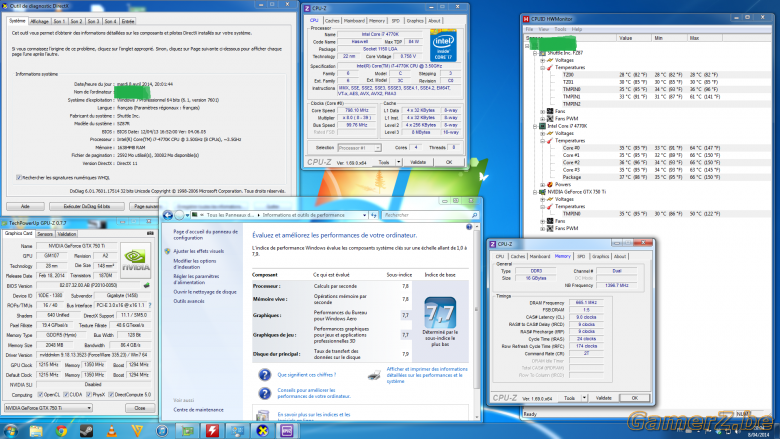This screenshot has width=780, height=439.
Task: Open the Validation tab in GPU-Z
Action: (x=67, y=234)
